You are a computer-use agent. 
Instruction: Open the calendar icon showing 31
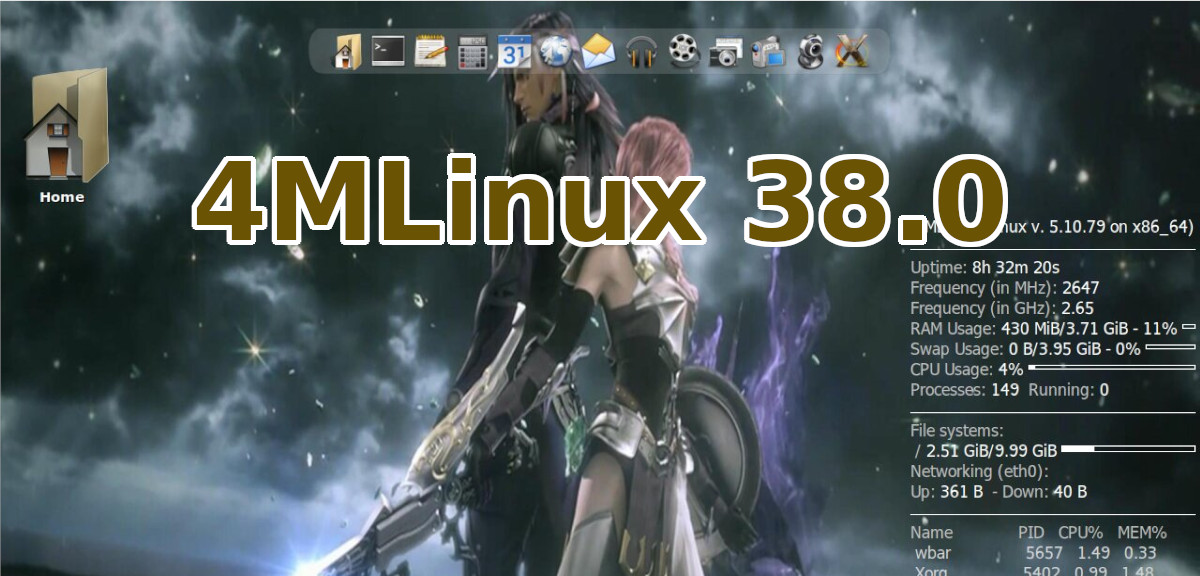tap(513, 50)
